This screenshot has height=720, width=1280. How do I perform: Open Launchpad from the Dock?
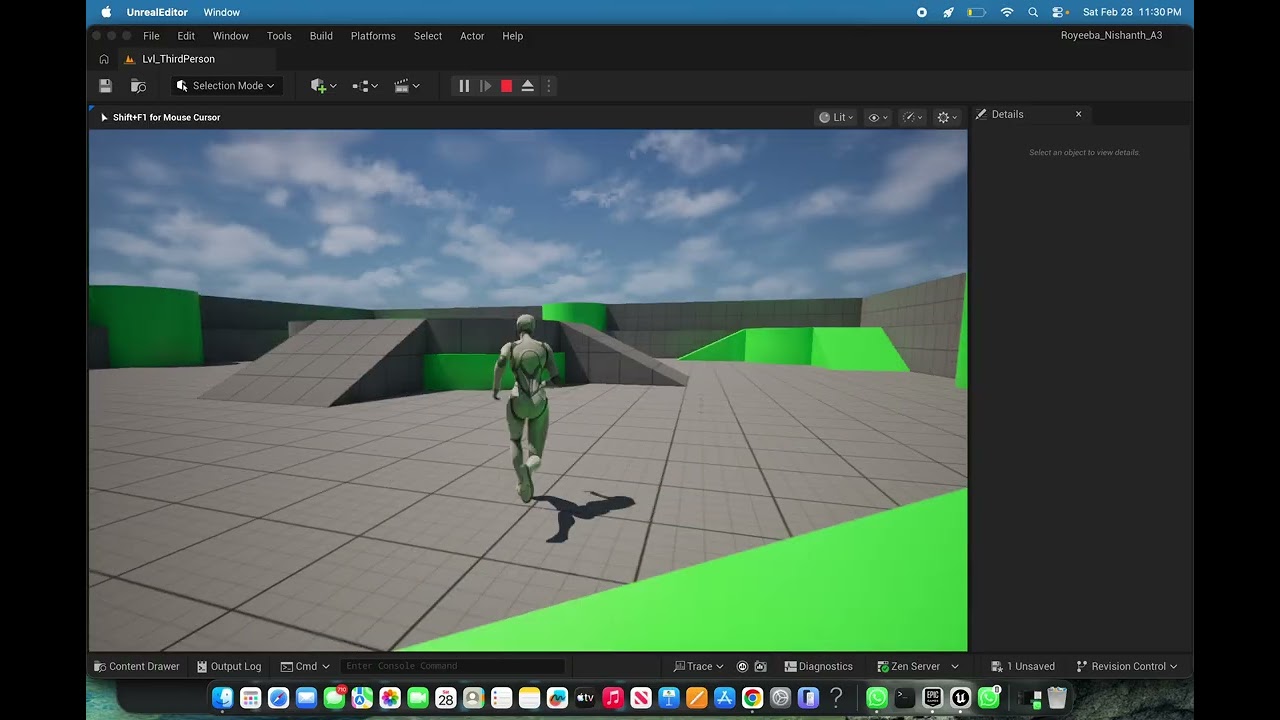click(251, 698)
